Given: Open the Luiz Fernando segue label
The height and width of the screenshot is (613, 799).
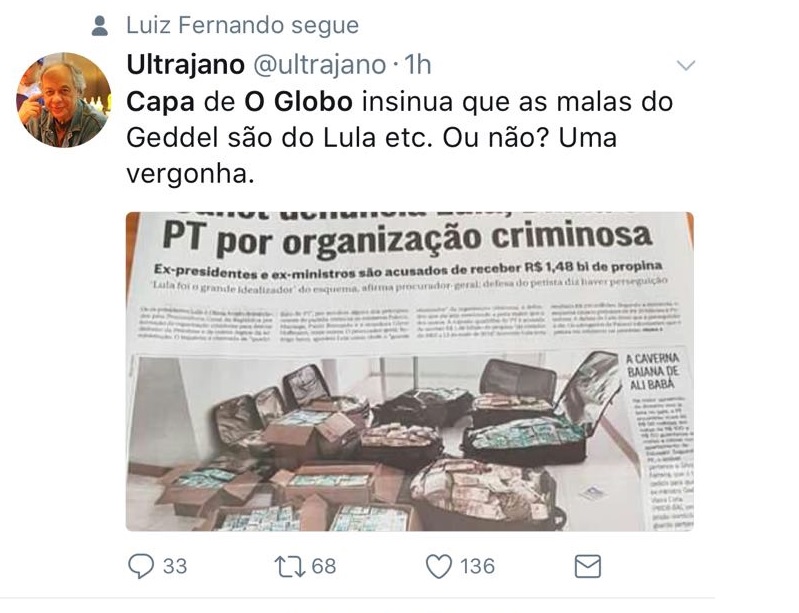Looking at the screenshot, I should [243, 25].
